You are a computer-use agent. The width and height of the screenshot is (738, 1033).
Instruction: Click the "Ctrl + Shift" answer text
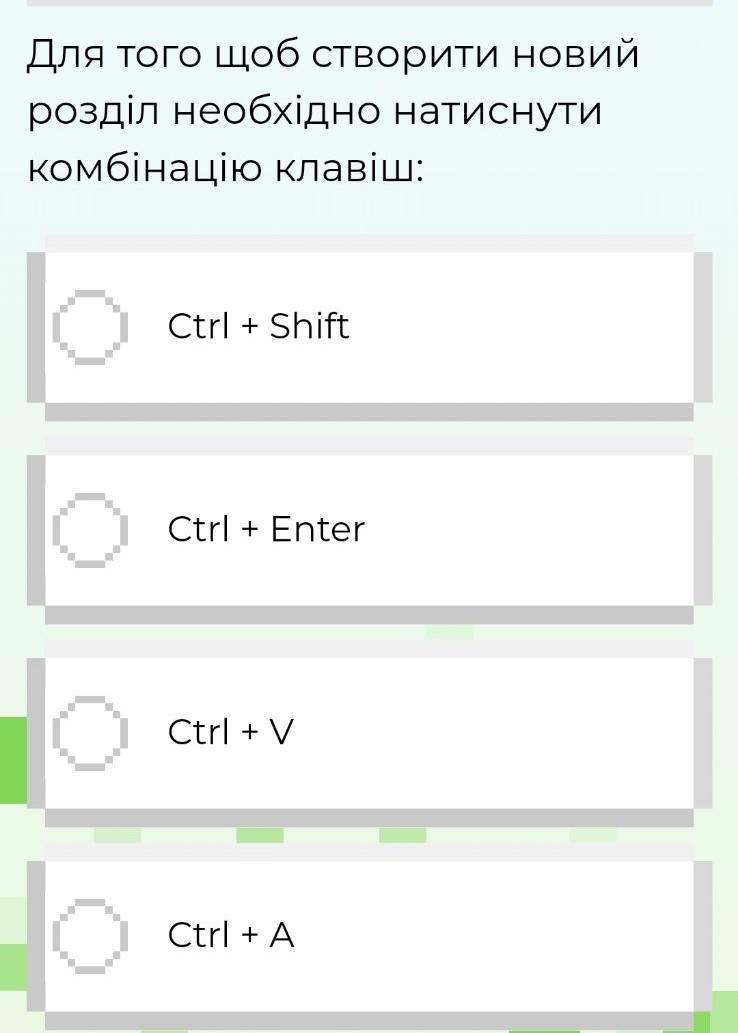tap(258, 326)
